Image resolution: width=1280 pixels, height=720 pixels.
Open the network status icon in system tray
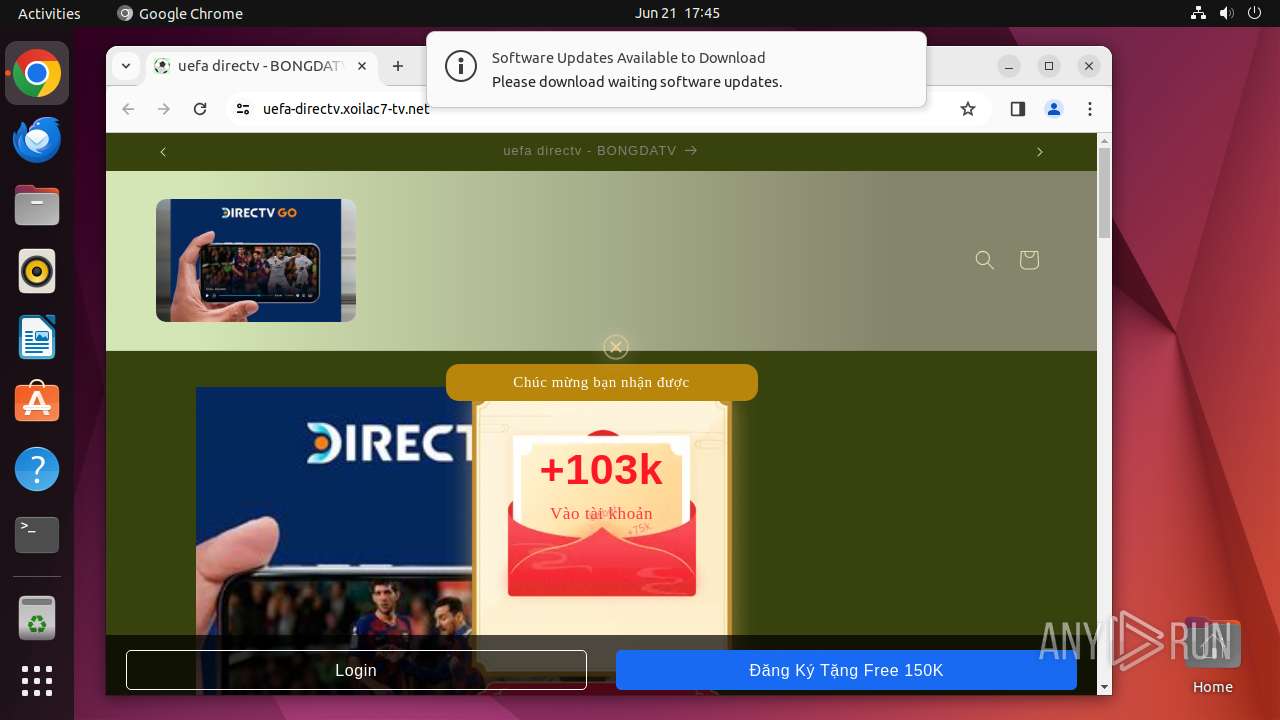point(1198,13)
